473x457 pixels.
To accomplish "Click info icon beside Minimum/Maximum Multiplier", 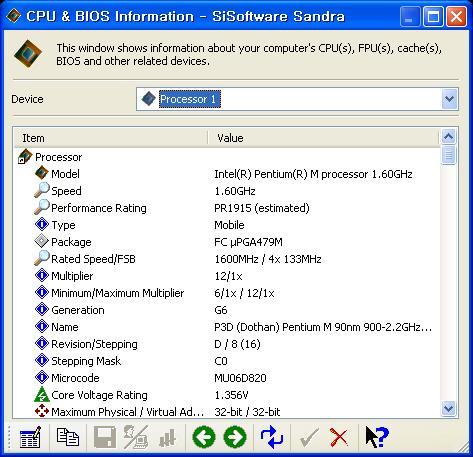I will 42,292.
